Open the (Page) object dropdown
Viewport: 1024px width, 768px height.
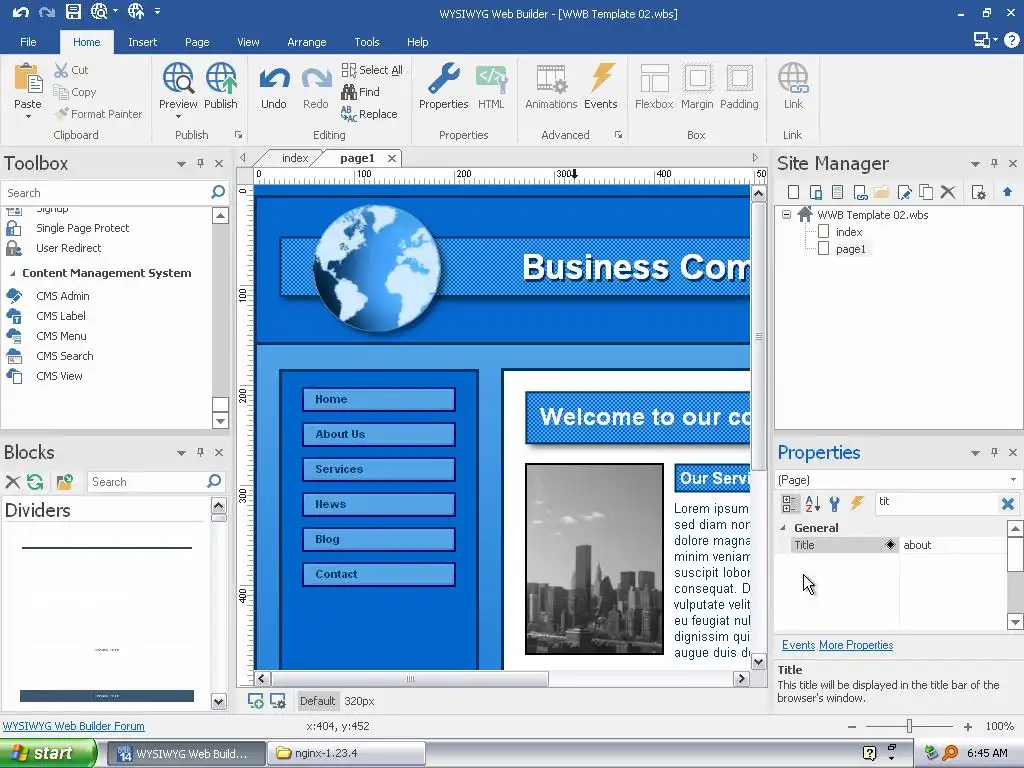coord(1013,479)
